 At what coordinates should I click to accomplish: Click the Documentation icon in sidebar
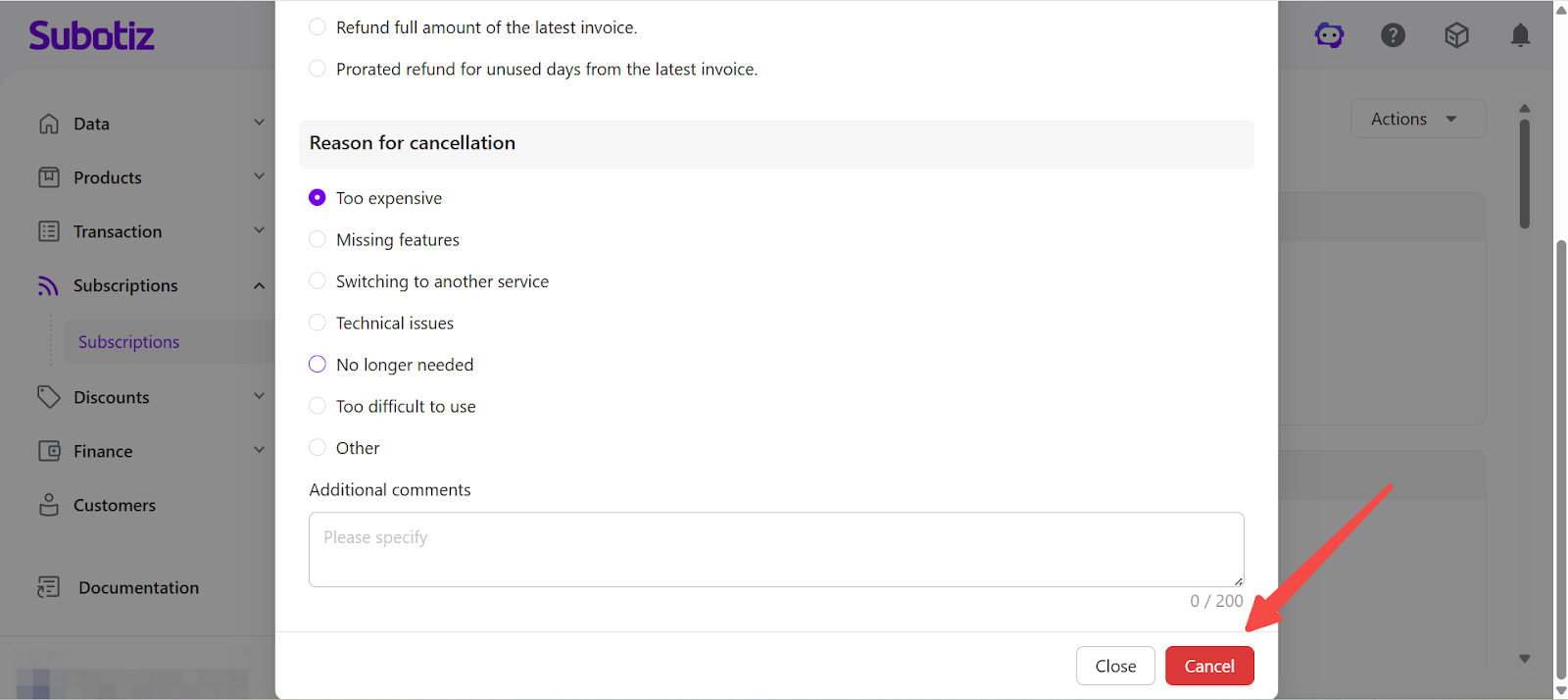(x=49, y=587)
